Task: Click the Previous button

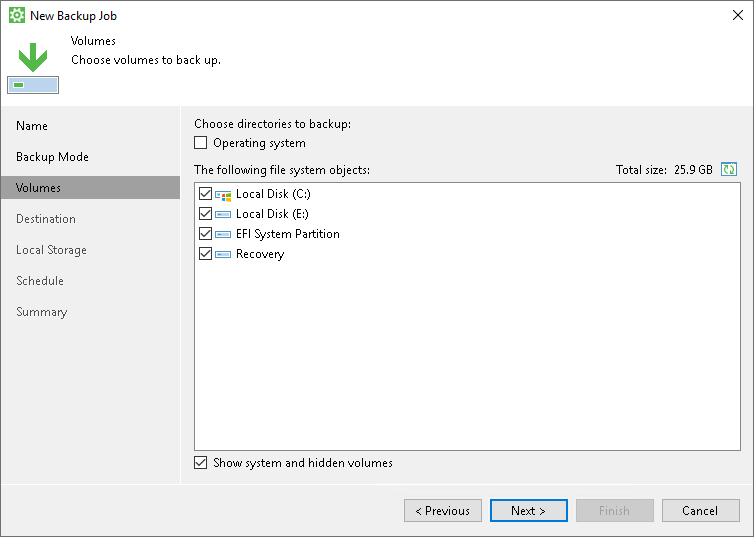Action: (443, 511)
